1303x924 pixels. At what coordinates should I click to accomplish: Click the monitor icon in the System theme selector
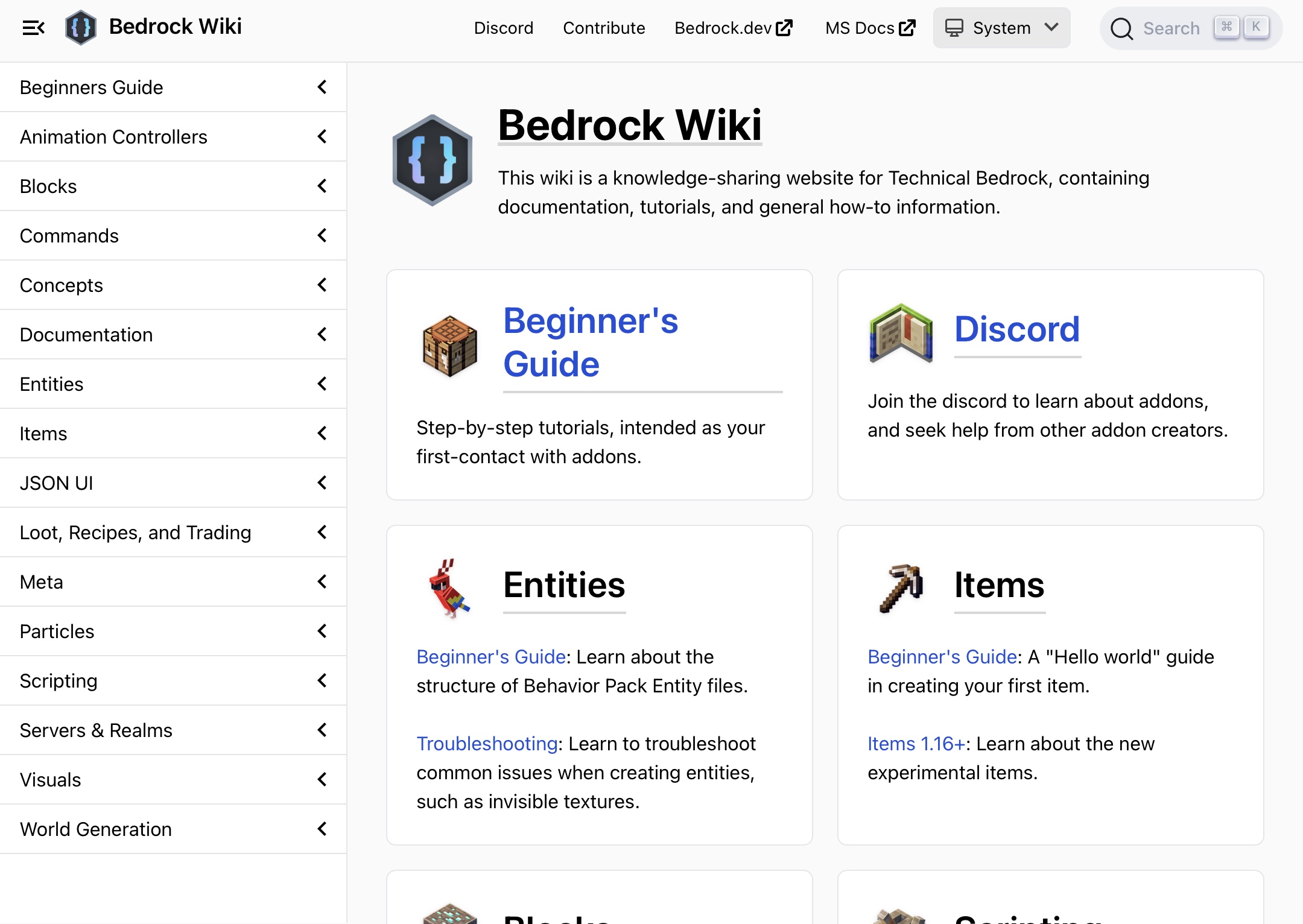click(x=954, y=28)
